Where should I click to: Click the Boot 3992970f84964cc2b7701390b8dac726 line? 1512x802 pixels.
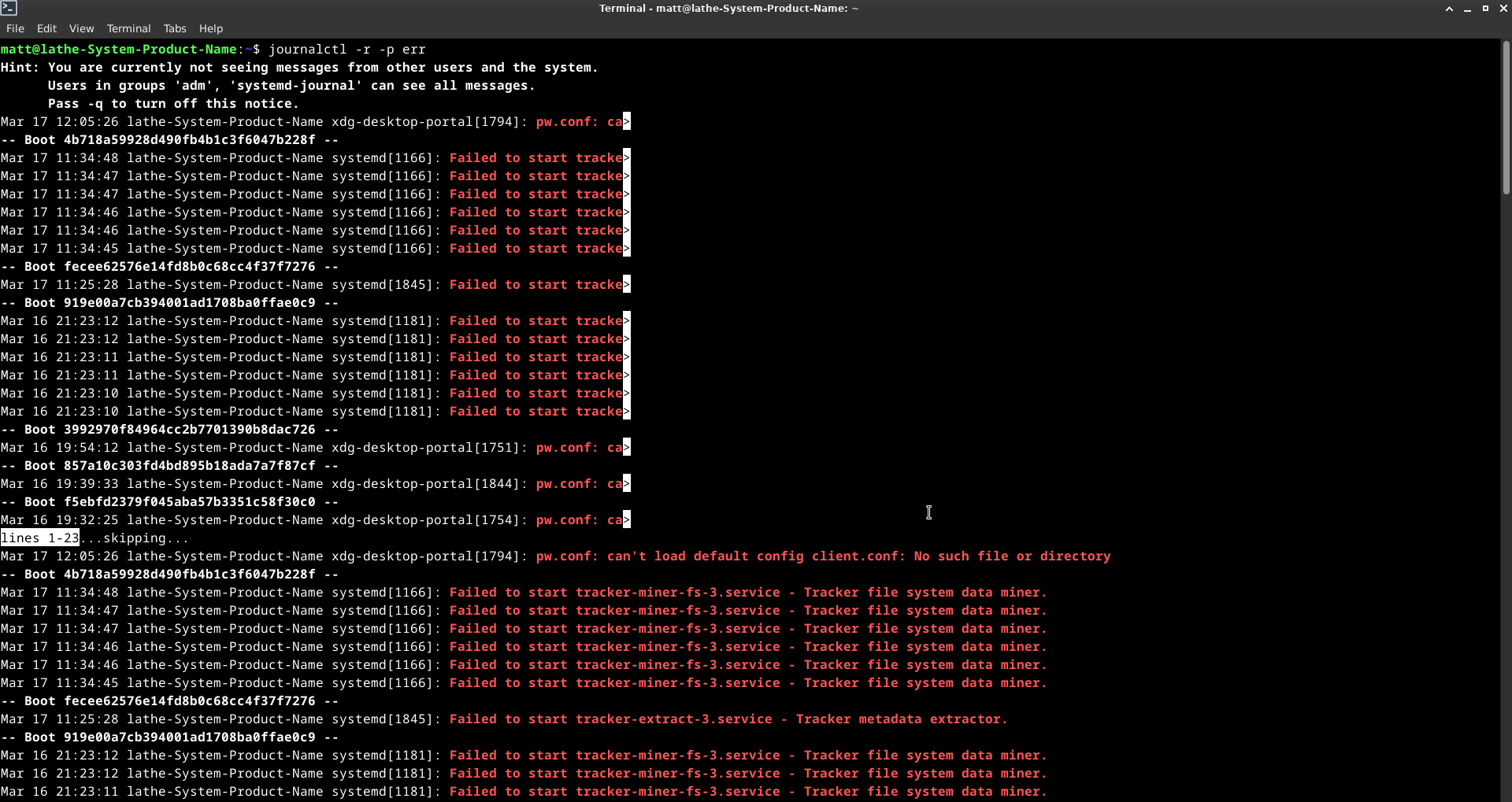coord(169,430)
